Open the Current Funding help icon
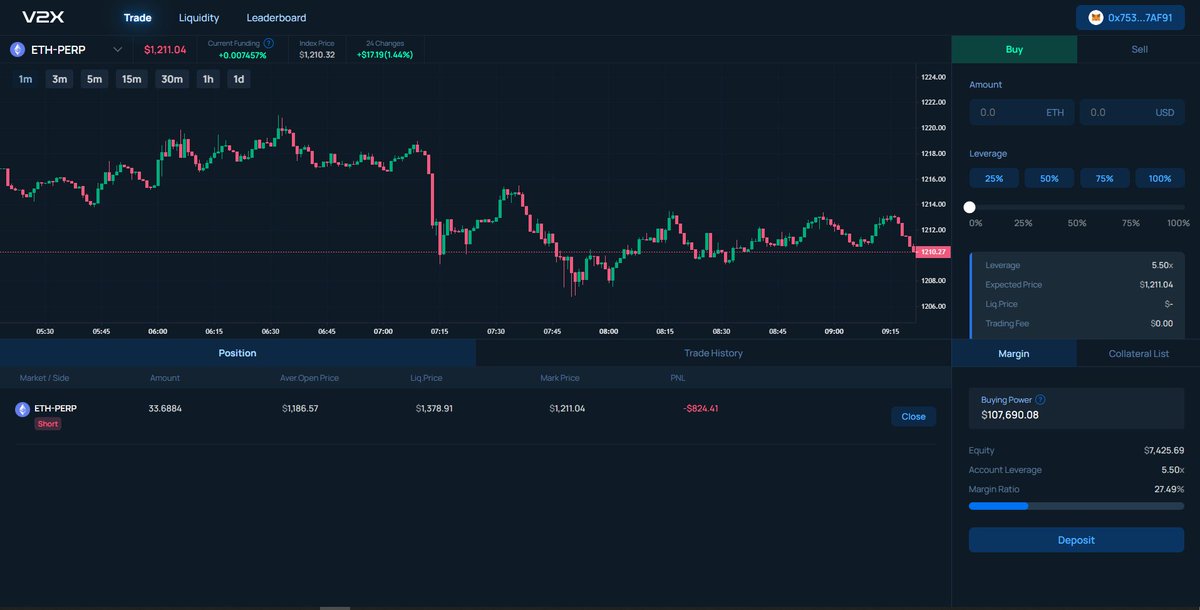The image size is (1200, 610). (268, 43)
